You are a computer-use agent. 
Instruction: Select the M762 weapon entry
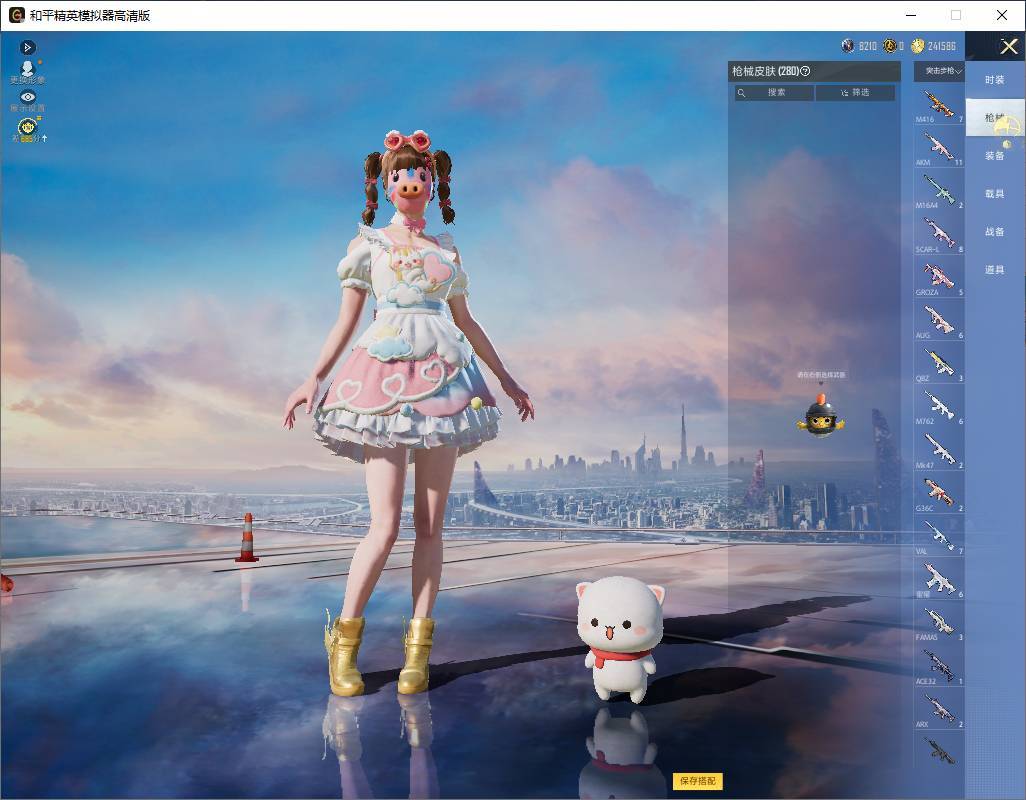[939, 407]
